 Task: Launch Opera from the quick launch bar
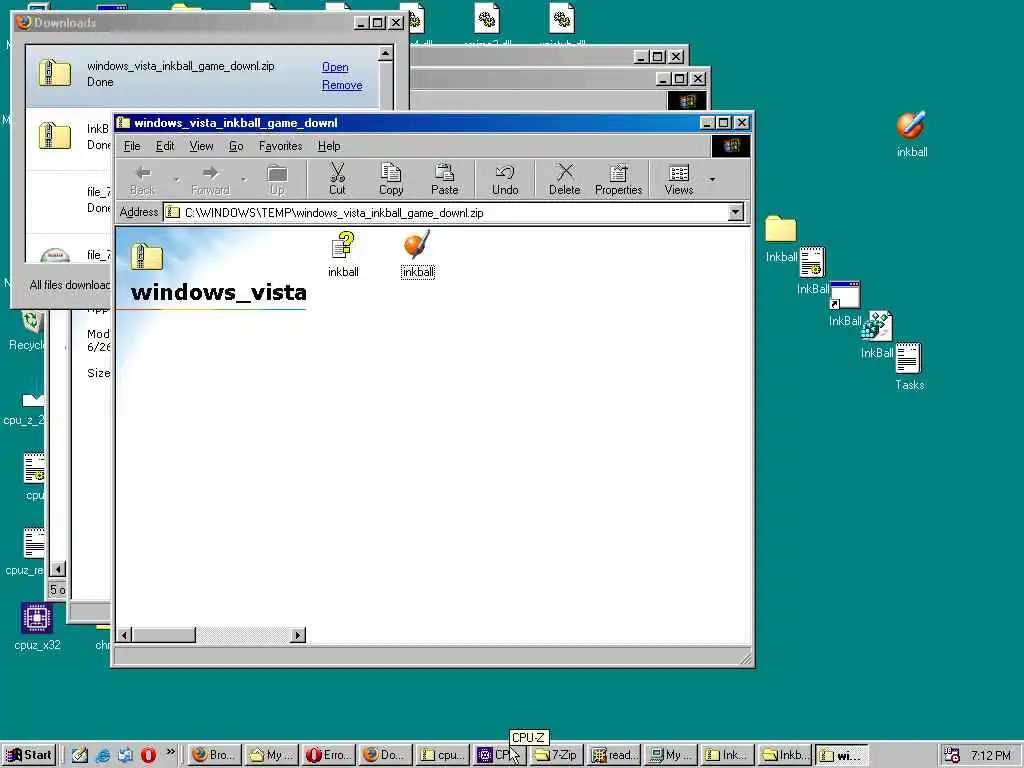click(148, 755)
